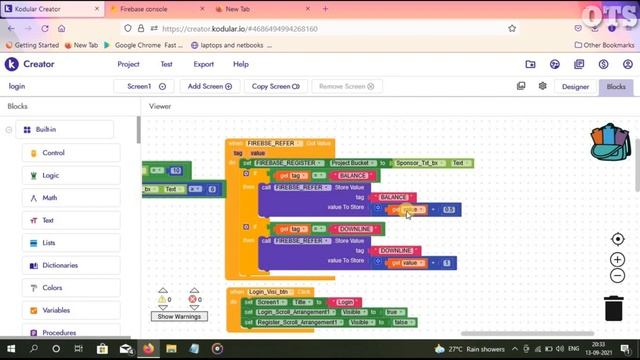Open File Explorer from the taskbar

(x=171, y=349)
